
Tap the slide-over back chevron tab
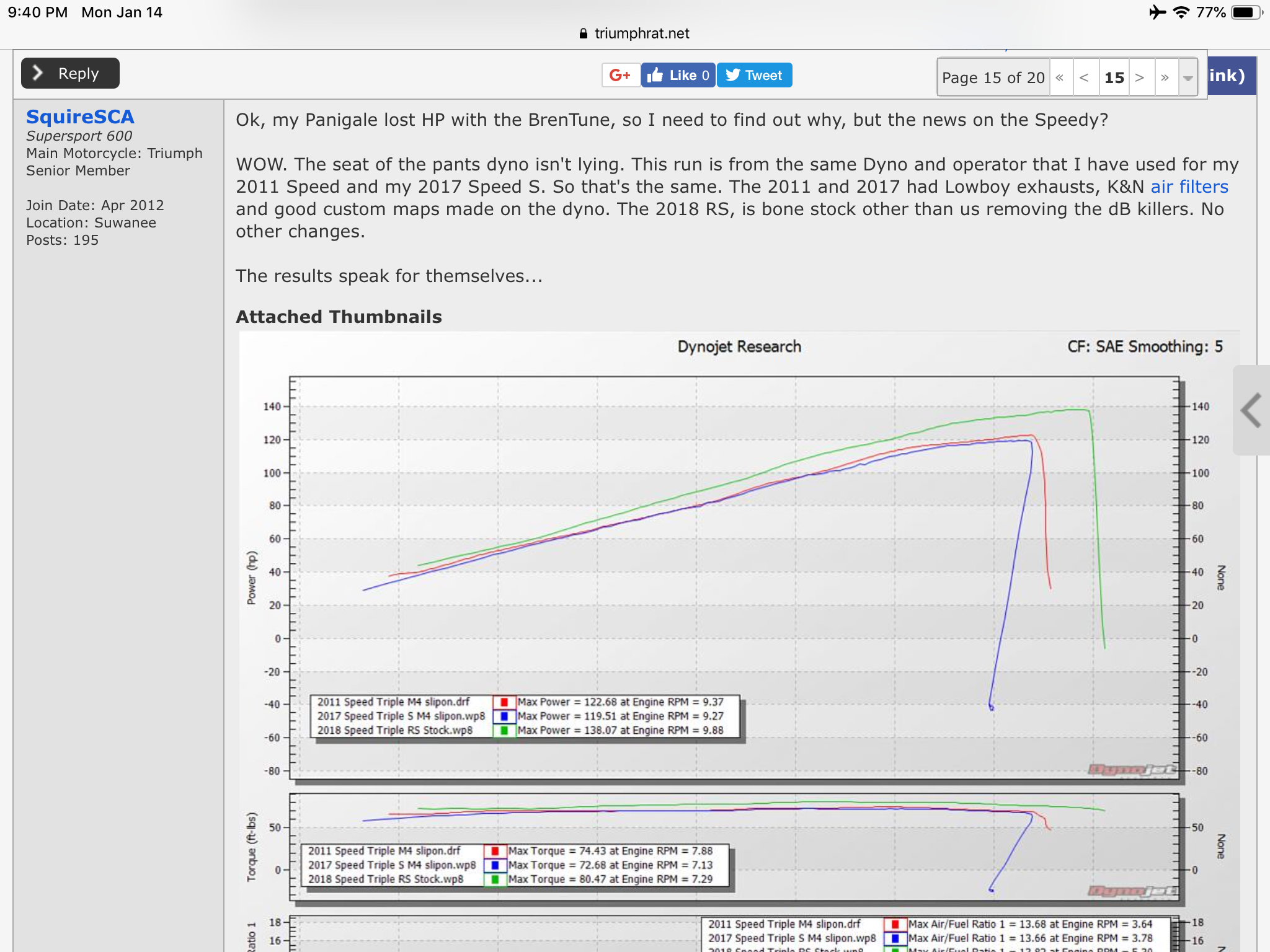(1251, 410)
